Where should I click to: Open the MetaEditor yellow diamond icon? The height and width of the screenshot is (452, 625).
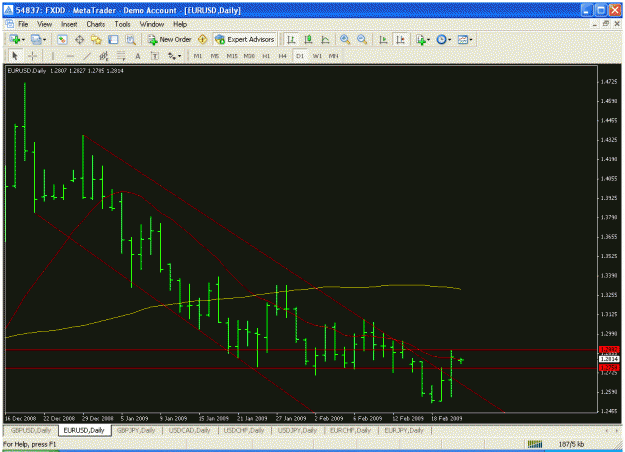click(202, 39)
